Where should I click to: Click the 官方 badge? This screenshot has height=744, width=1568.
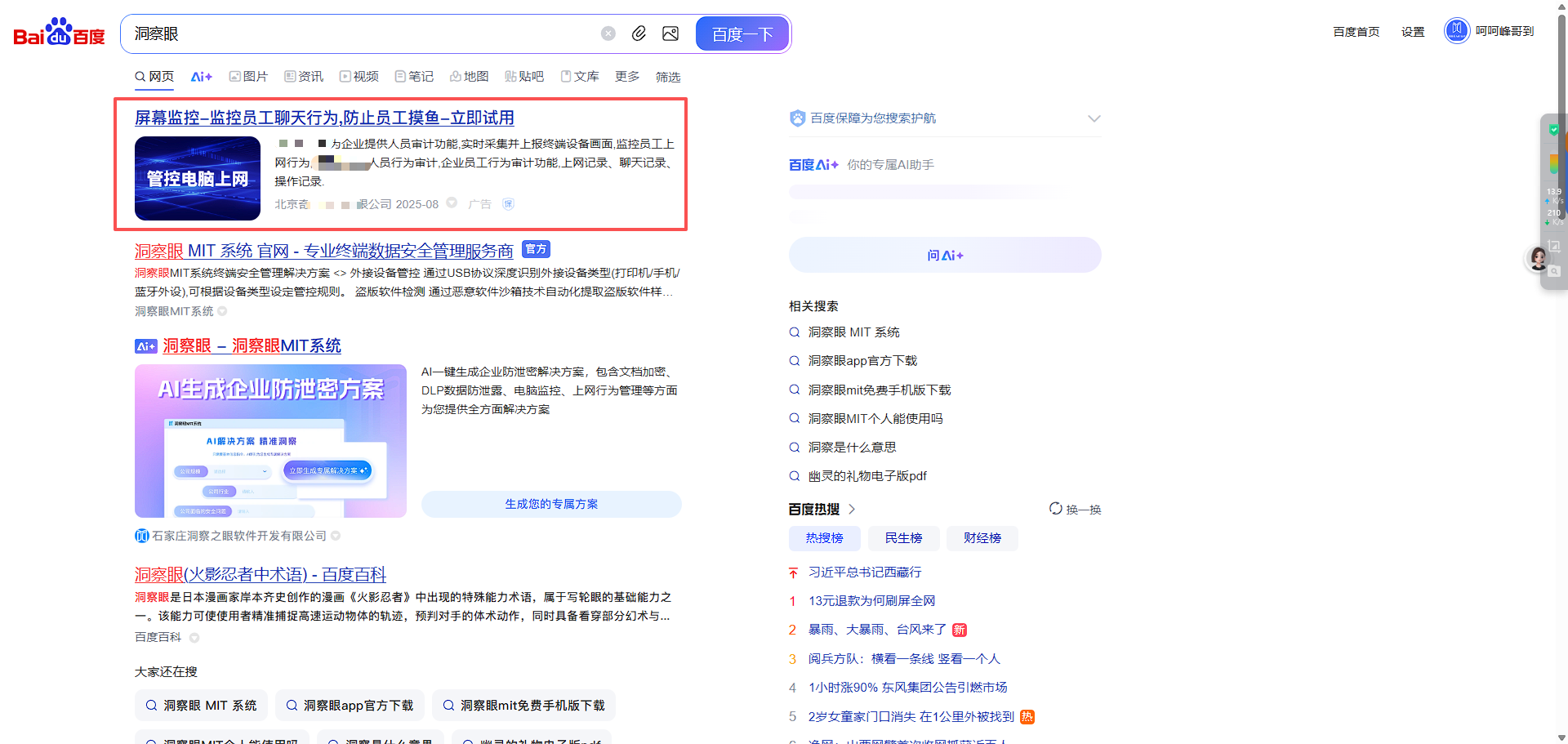click(536, 249)
